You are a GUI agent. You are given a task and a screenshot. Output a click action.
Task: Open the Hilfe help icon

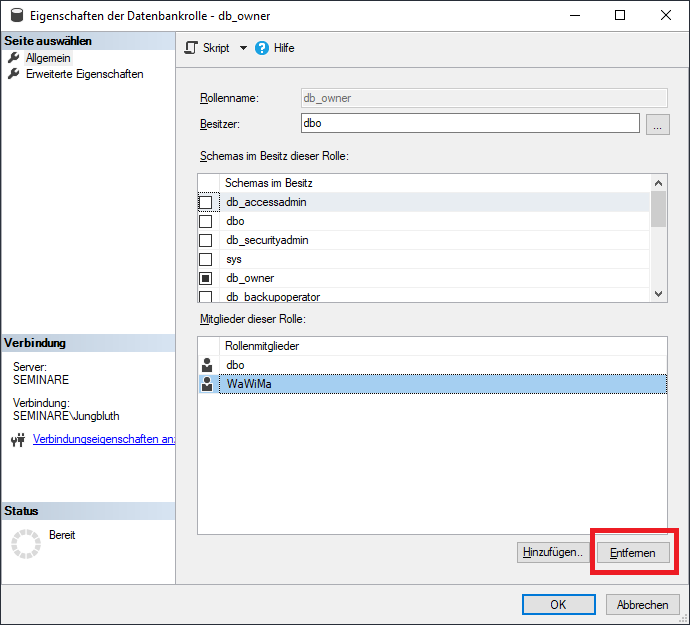point(262,48)
